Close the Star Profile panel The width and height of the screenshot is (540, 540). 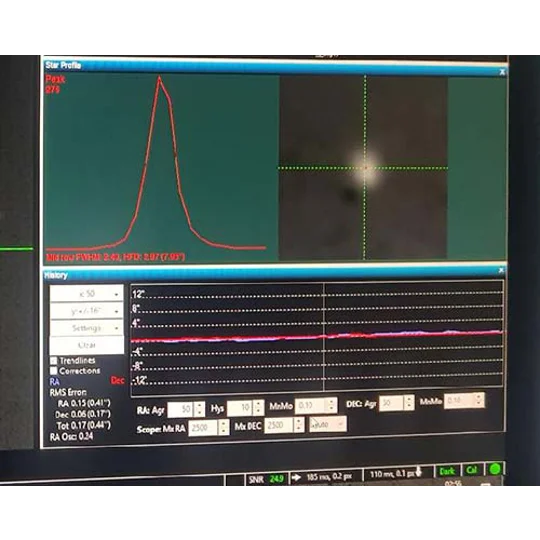(502, 72)
